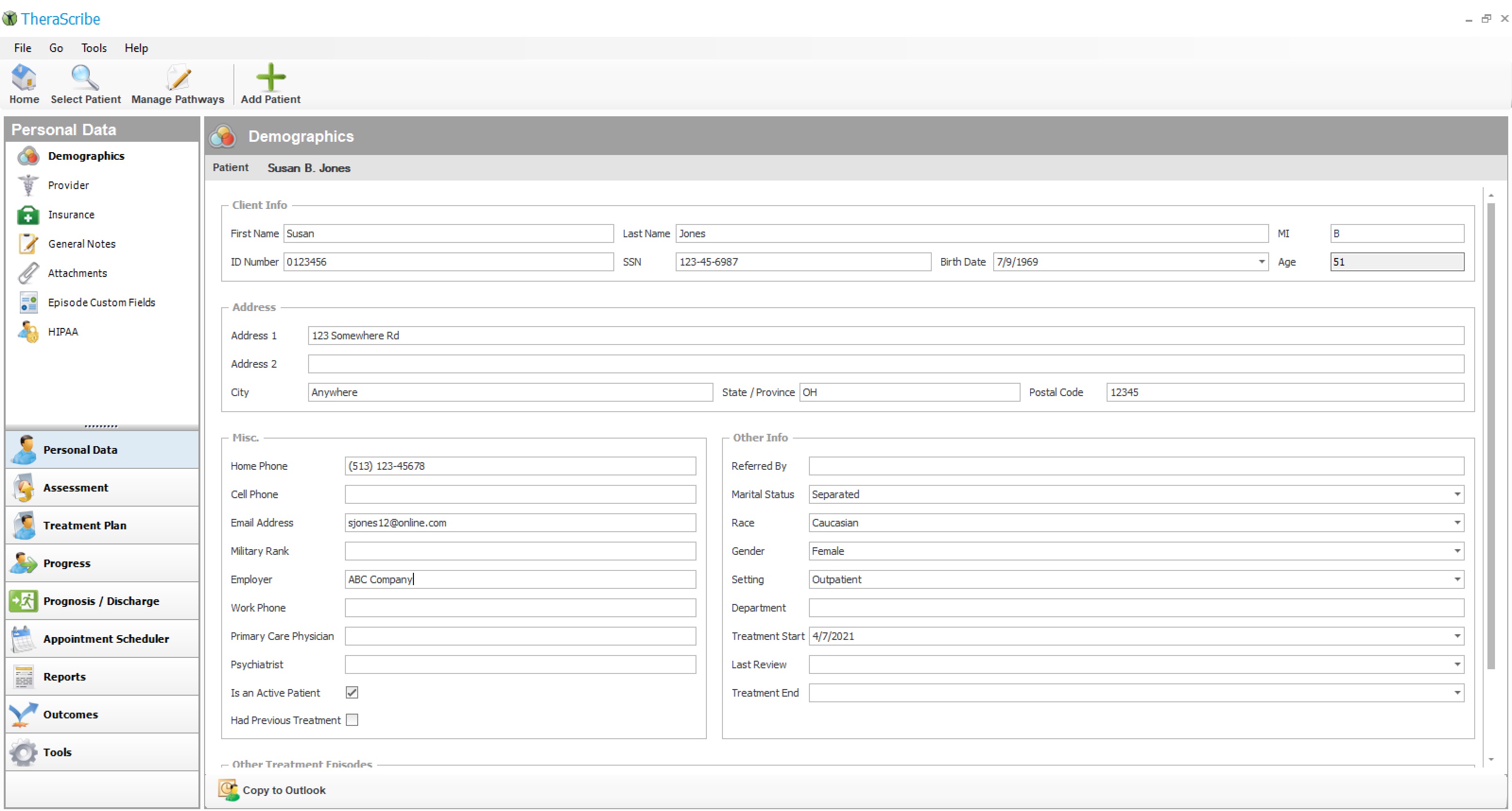Viewport: 1512px width, 811px height.
Task: Click the Cell Phone input field
Action: (x=519, y=494)
